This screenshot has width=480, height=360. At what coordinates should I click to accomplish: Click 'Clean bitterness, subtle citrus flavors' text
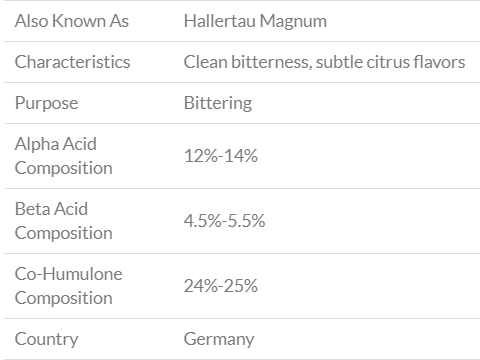324,62
